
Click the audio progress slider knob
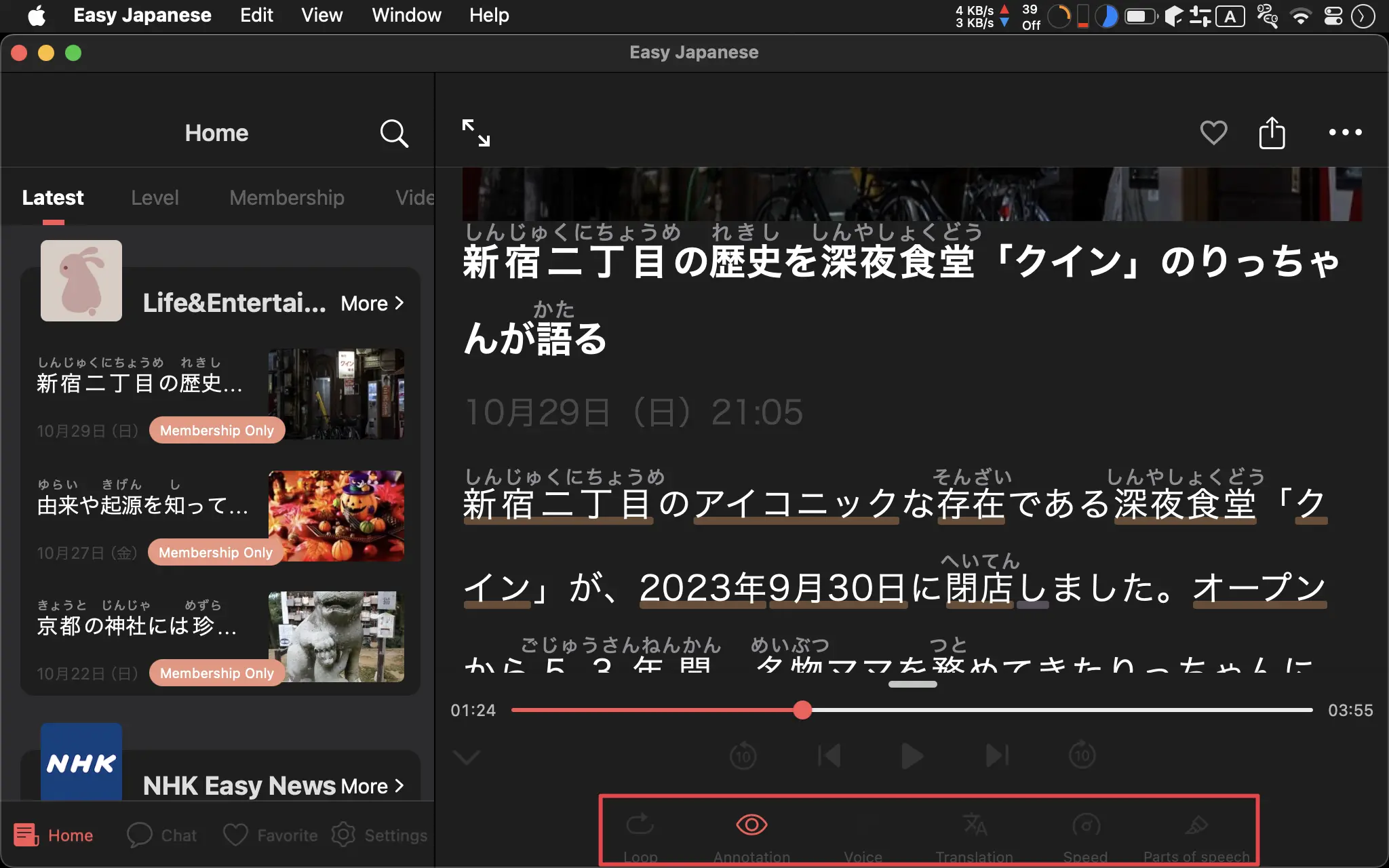click(x=802, y=710)
